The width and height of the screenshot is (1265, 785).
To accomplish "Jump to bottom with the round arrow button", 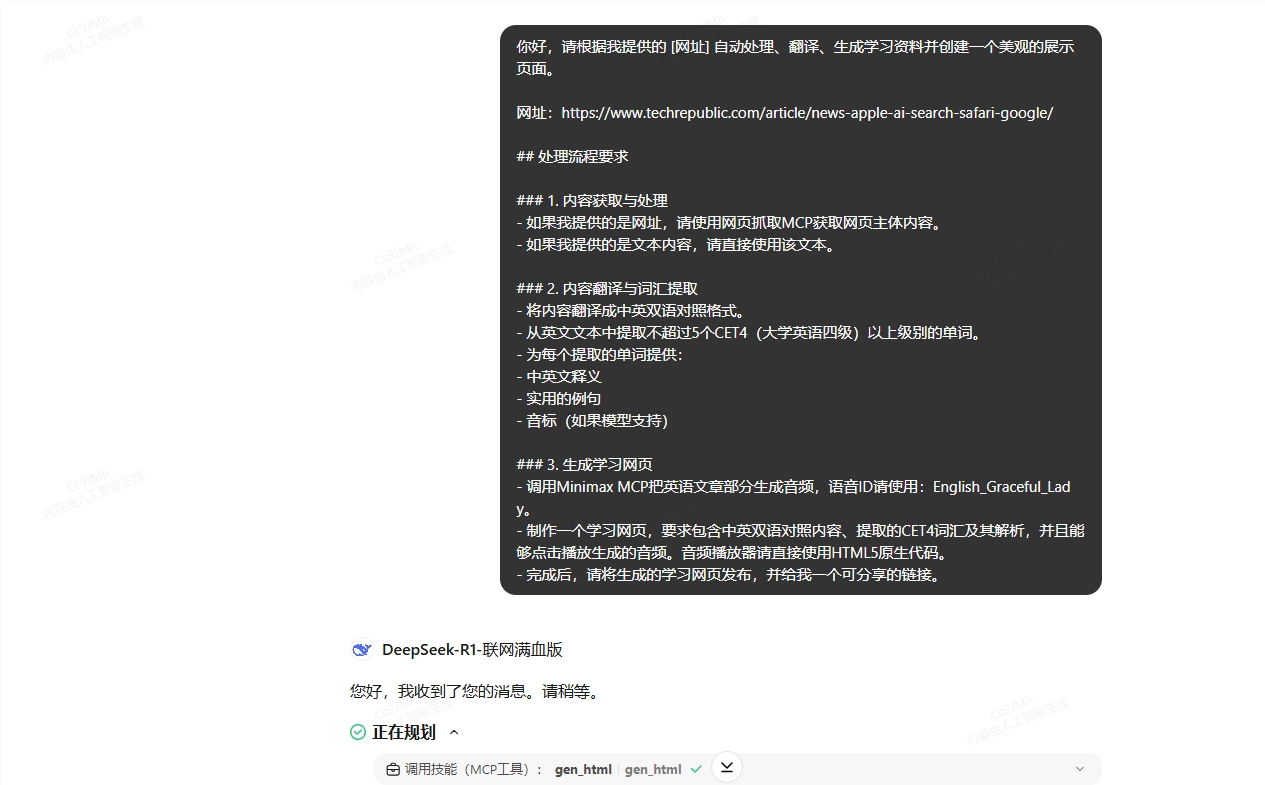I will tap(727, 767).
